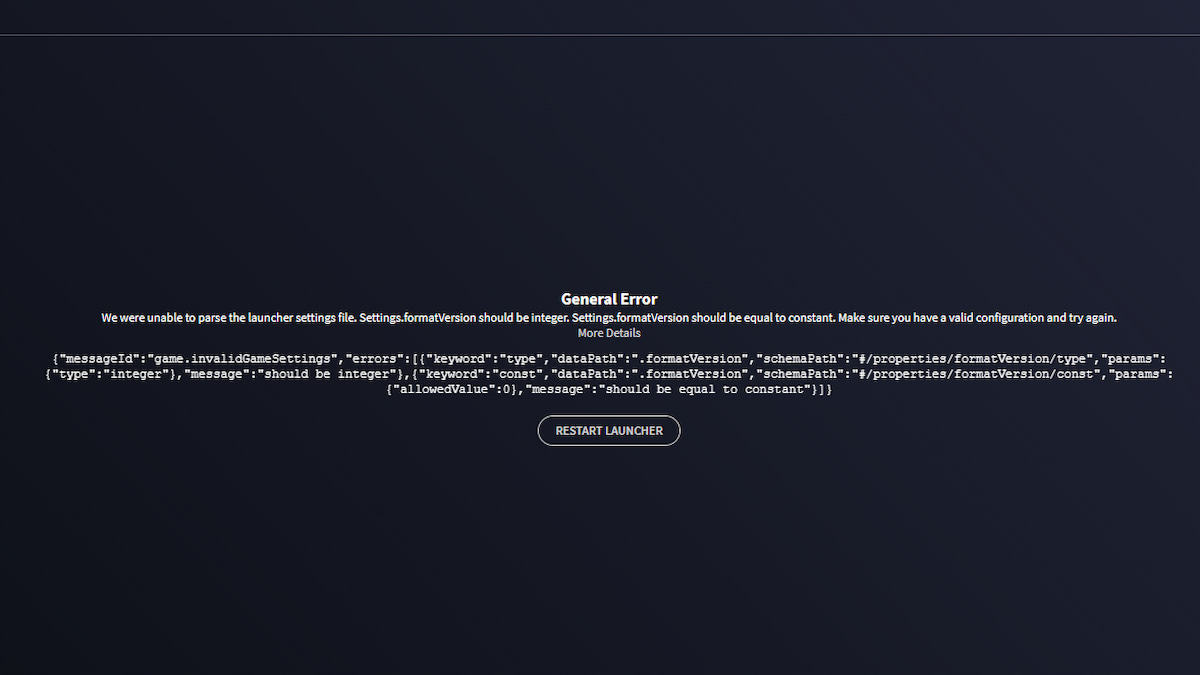Screen dimensions: 1200x675
Task: Click the horizontal divider line at top
Action: 600,35
